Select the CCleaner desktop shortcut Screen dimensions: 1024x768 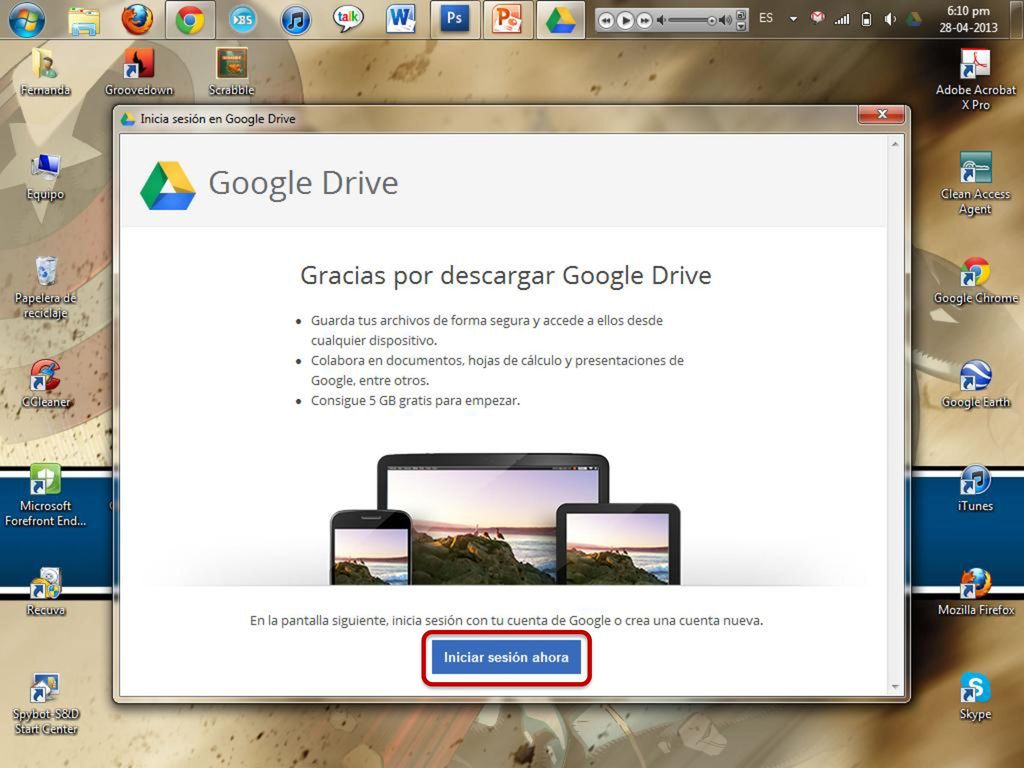coord(45,384)
